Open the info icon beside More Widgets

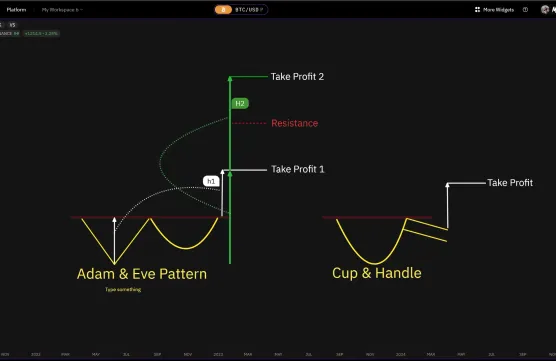coord(525,10)
